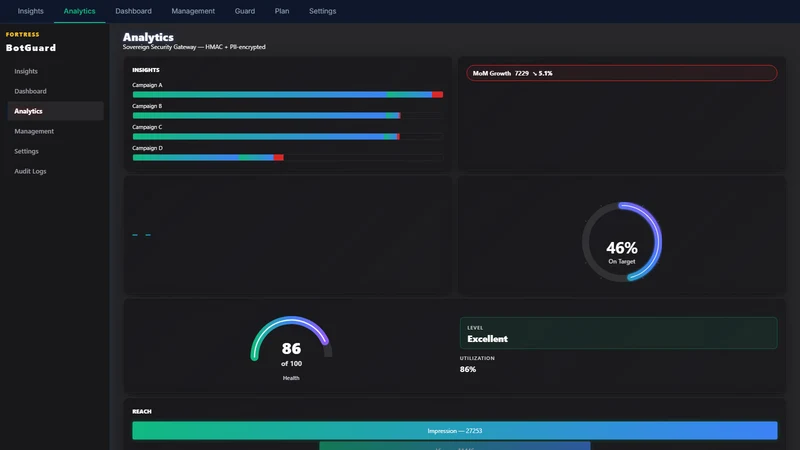Viewport: 800px width, 450px height.
Task: Click the FORTRESS label above BotGuard
Action: point(22,34)
